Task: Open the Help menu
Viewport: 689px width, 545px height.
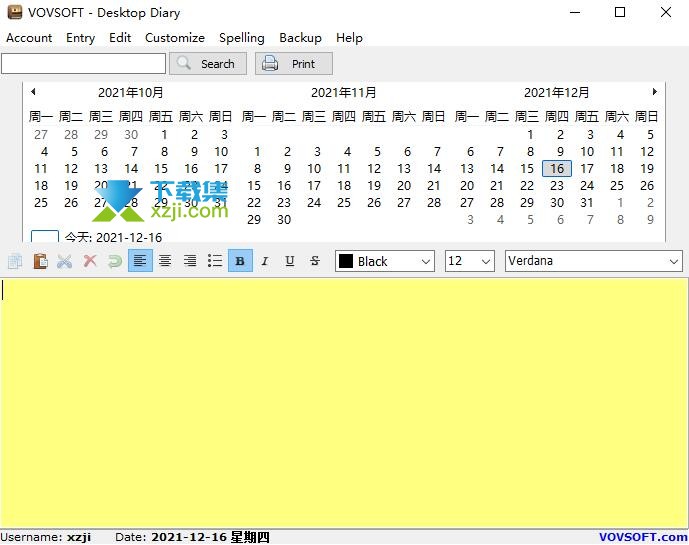Action: [x=349, y=38]
